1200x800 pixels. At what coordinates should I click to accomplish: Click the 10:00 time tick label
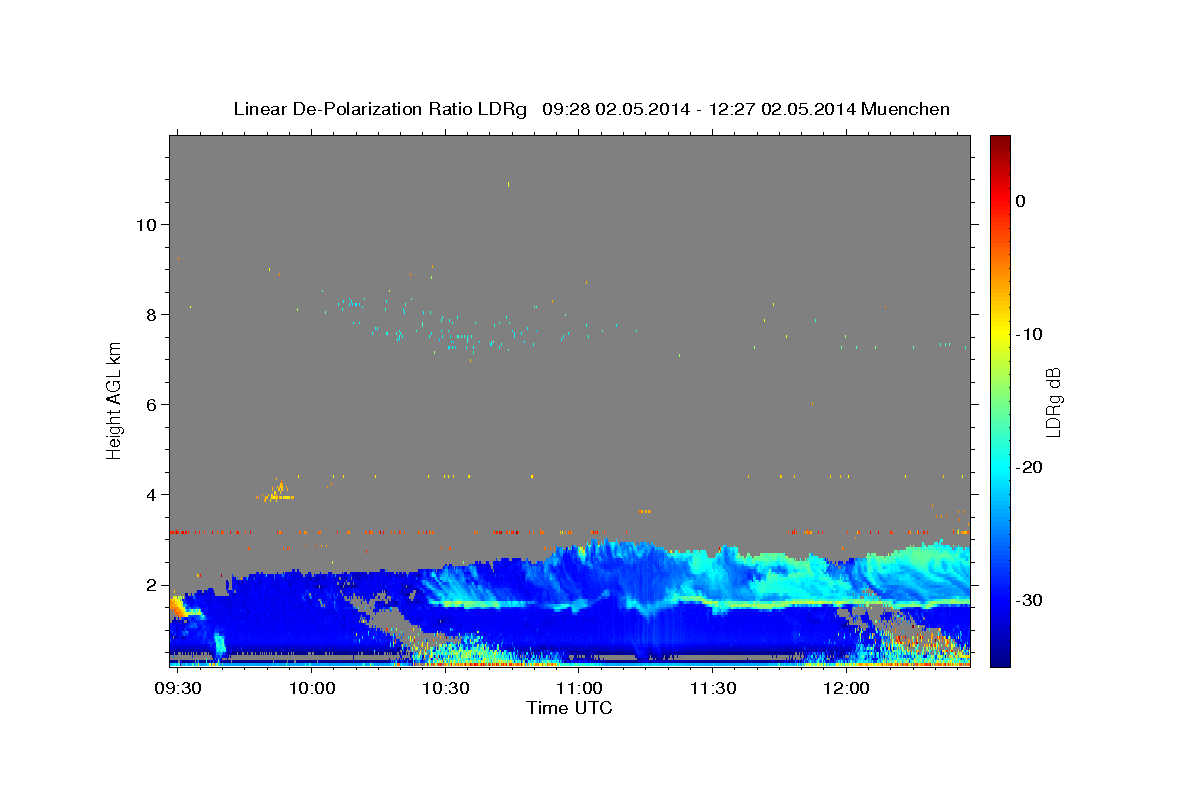(x=312, y=689)
